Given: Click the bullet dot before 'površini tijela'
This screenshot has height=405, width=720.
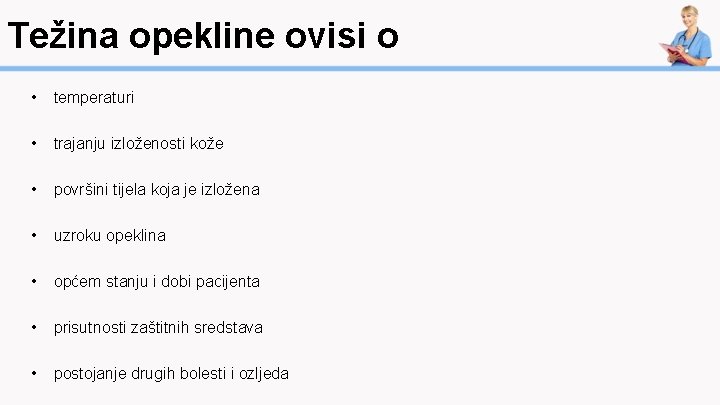Looking at the screenshot, I should tap(35, 190).
